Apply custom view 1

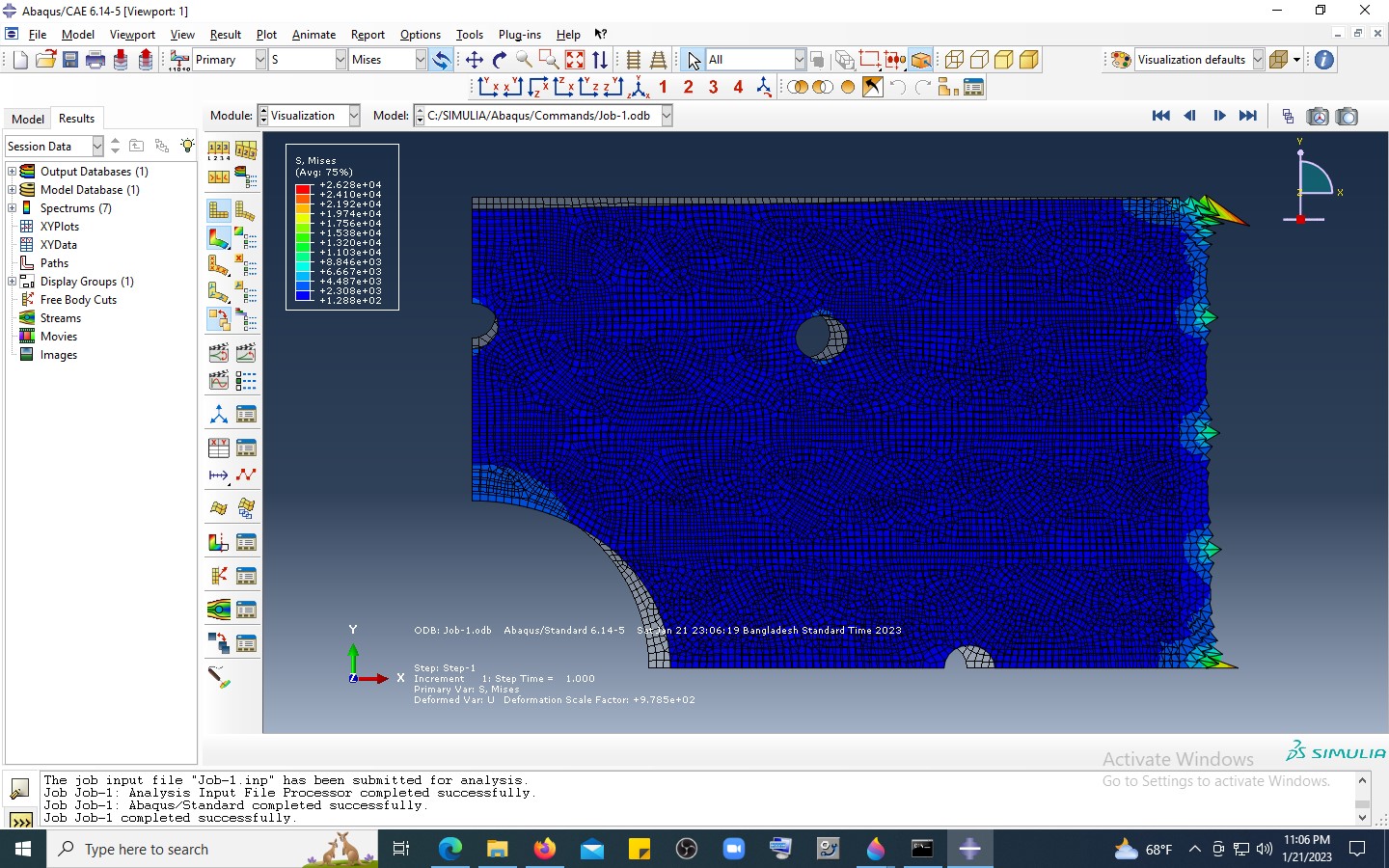(664, 88)
